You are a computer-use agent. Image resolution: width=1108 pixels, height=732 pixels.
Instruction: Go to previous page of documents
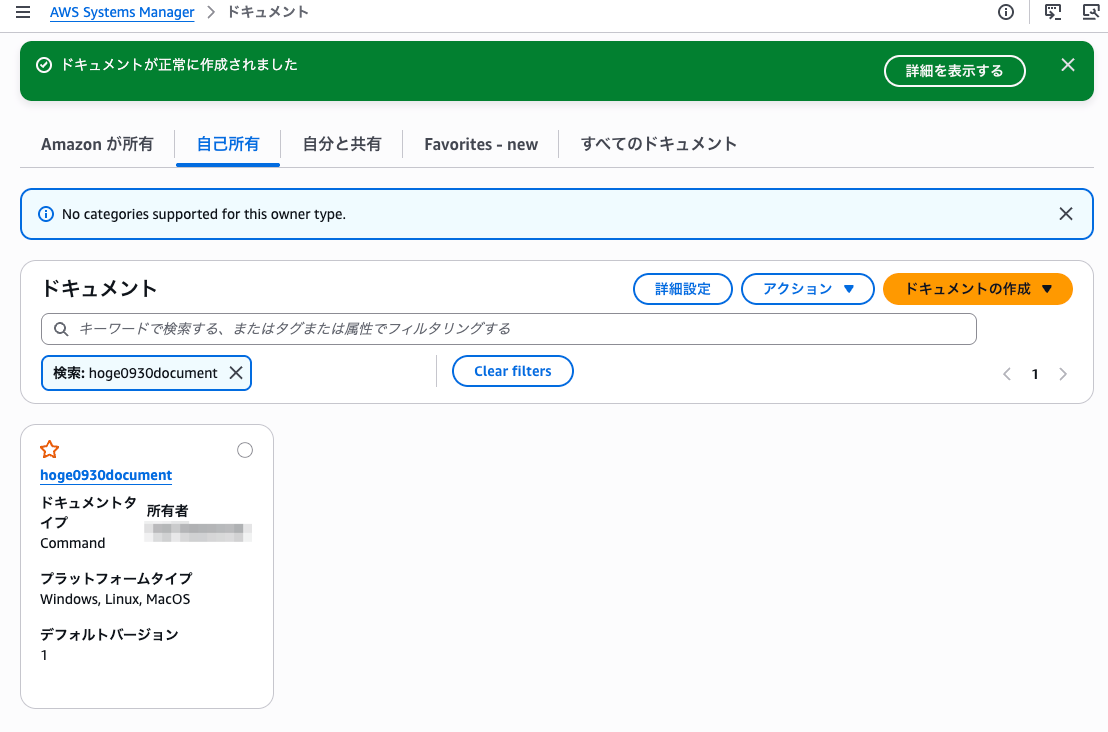(1007, 374)
